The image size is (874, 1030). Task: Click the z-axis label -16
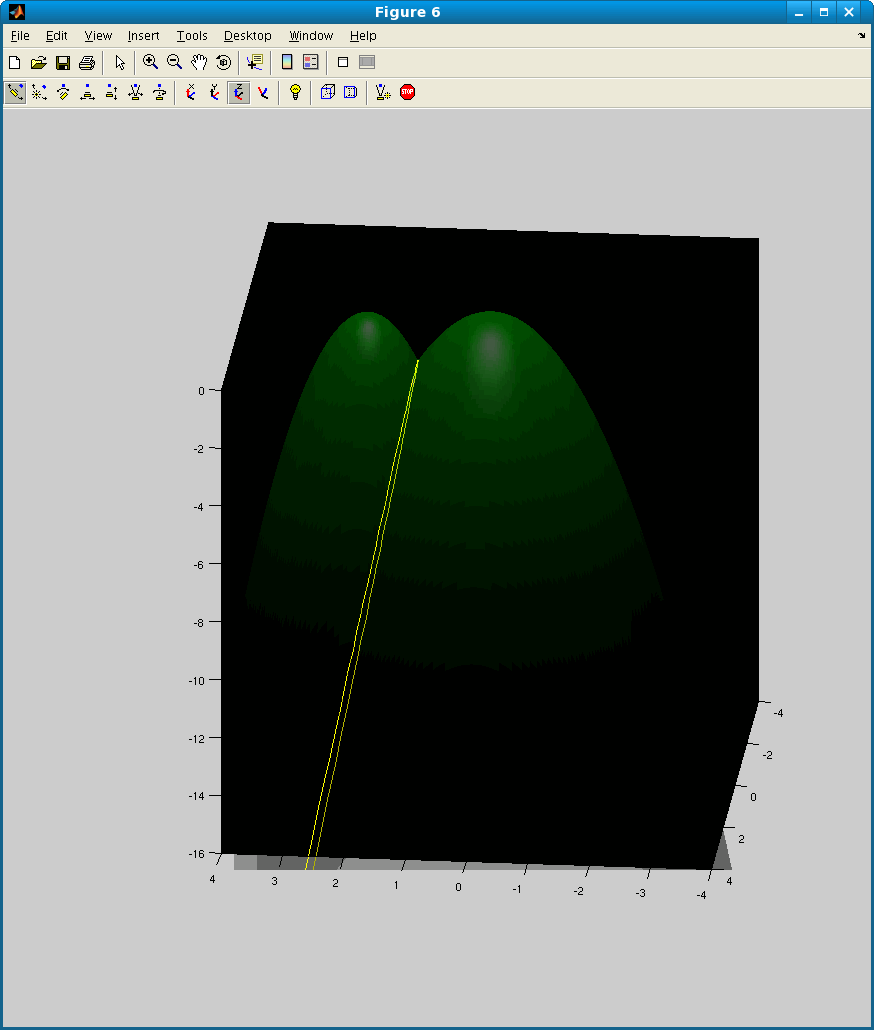[x=196, y=854]
